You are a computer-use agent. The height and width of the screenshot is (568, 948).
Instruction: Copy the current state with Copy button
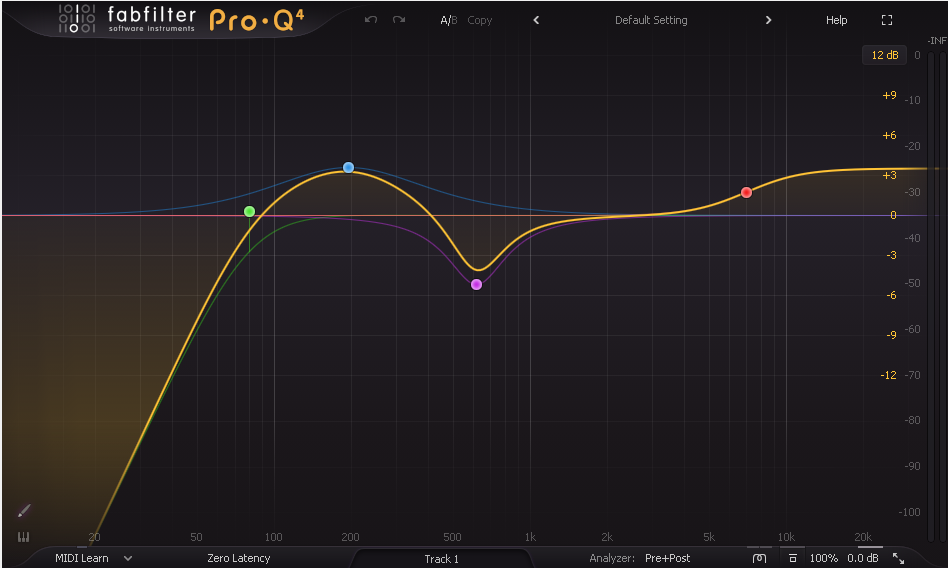(x=479, y=20)
